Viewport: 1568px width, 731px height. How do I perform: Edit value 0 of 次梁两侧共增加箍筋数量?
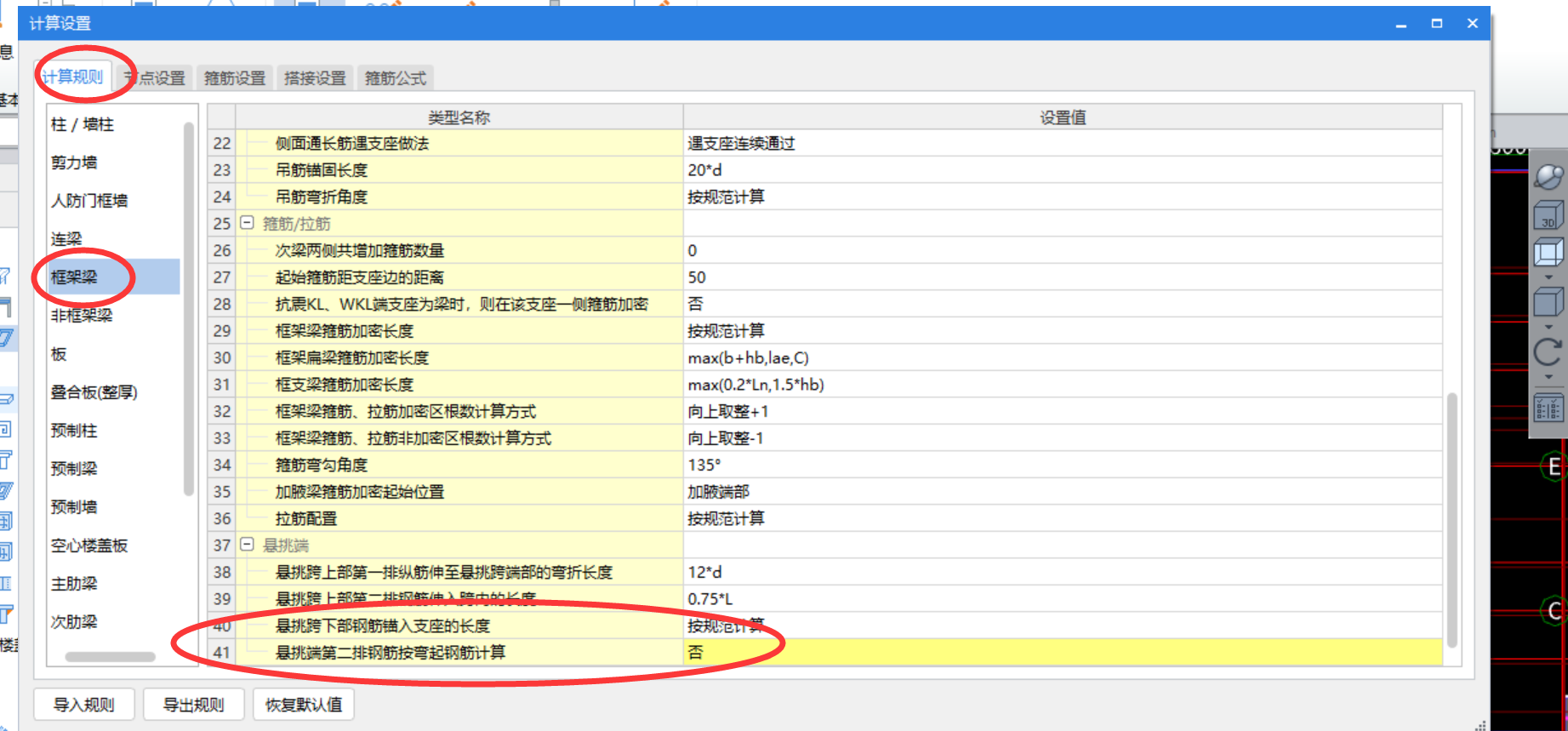[x=1063, y=250]
